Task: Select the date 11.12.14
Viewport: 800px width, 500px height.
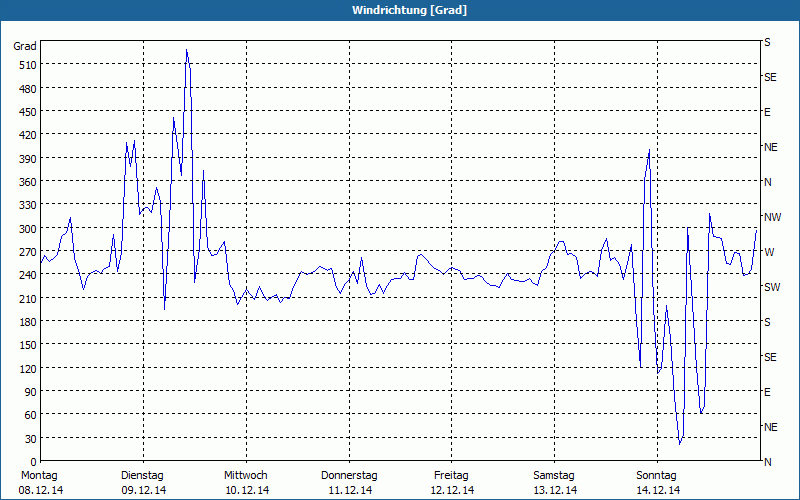Action: [350, 491]
